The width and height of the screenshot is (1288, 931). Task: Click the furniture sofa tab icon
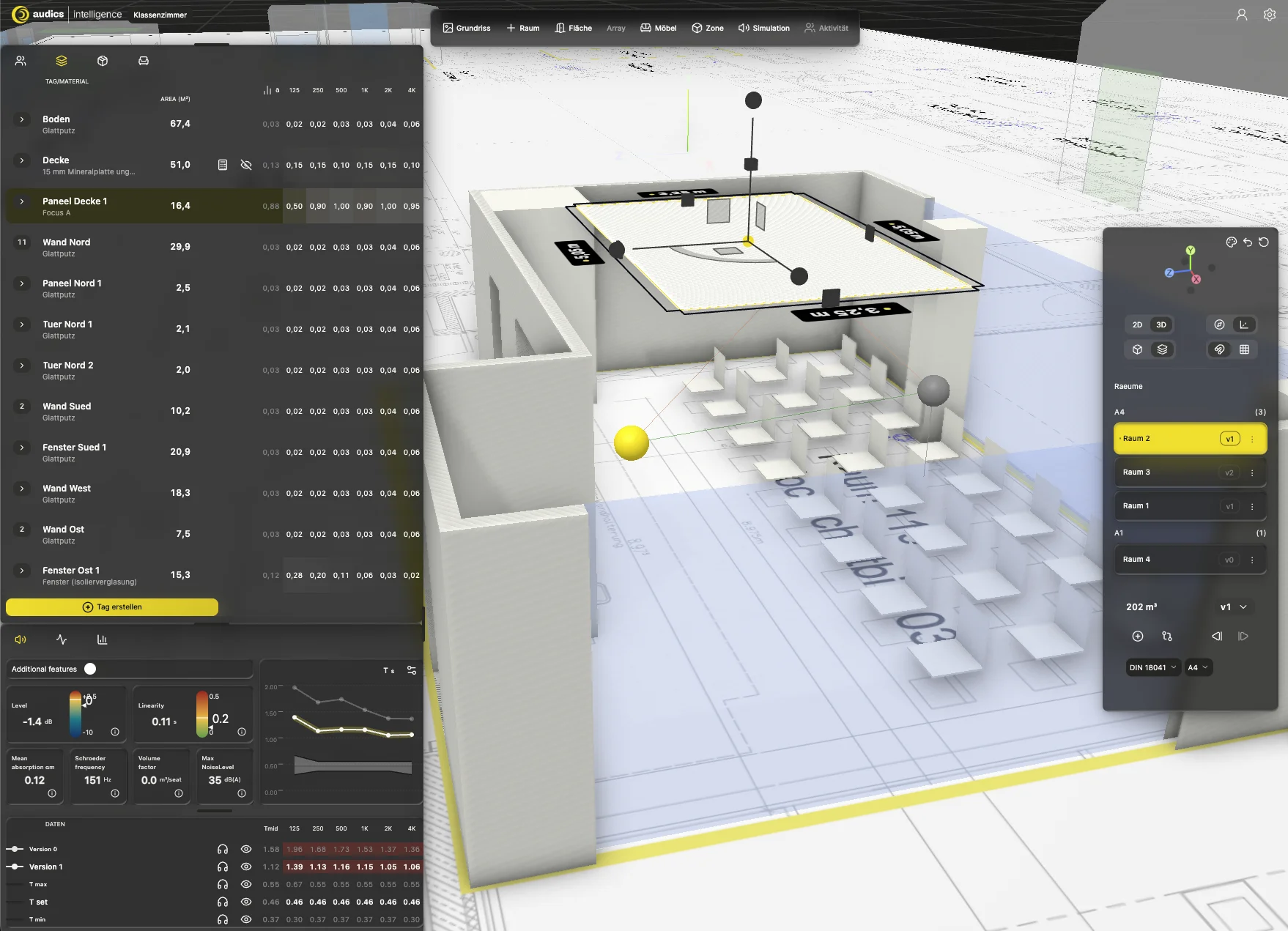click(x=144, y=61)
